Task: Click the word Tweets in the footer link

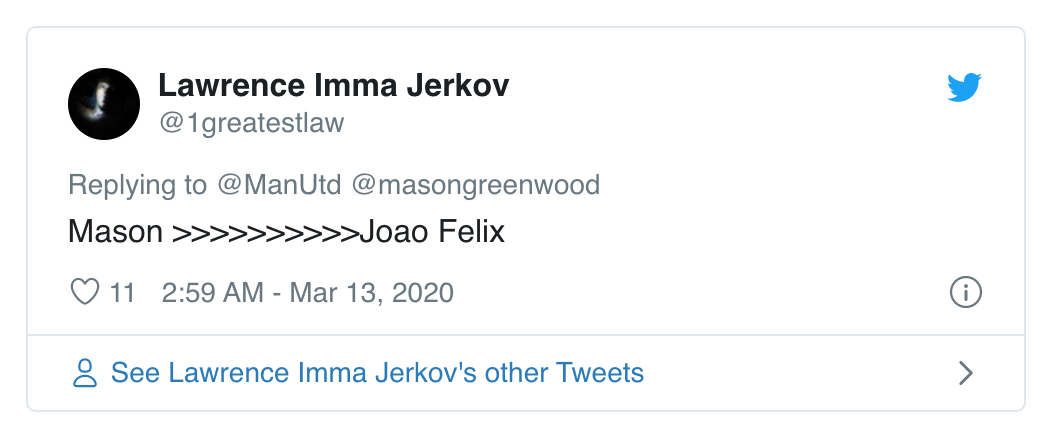Action: click(x=600, y=374)
